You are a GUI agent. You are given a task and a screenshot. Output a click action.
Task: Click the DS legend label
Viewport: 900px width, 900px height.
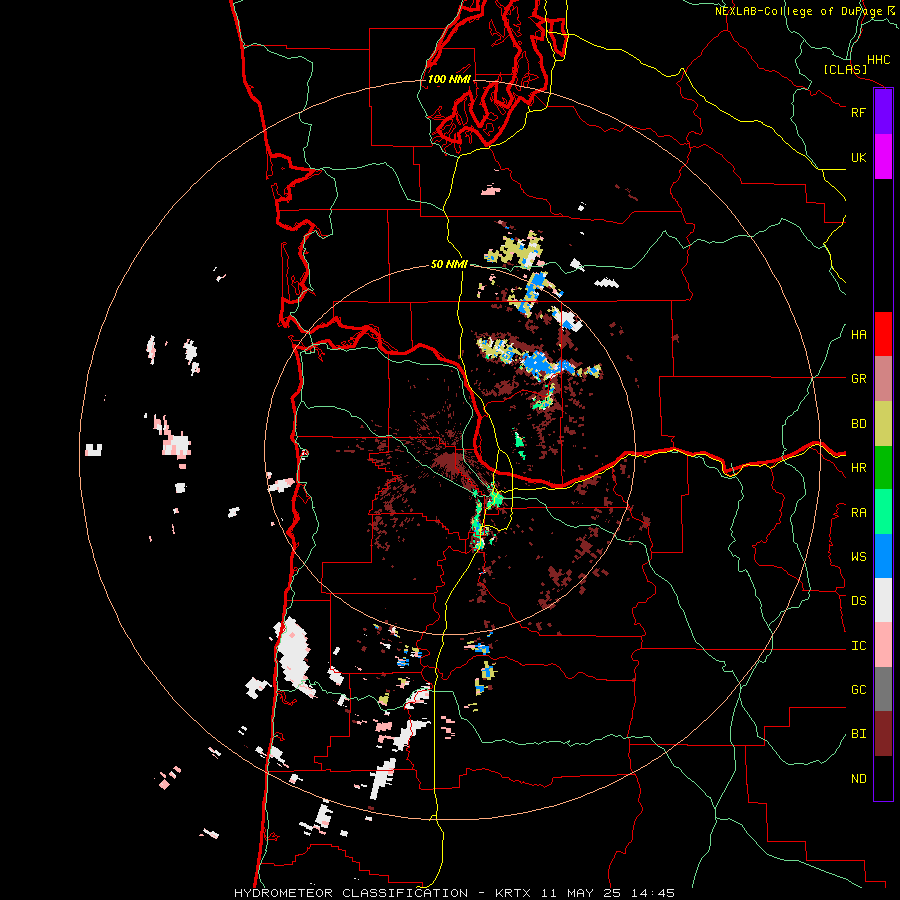tap(858, 601)
